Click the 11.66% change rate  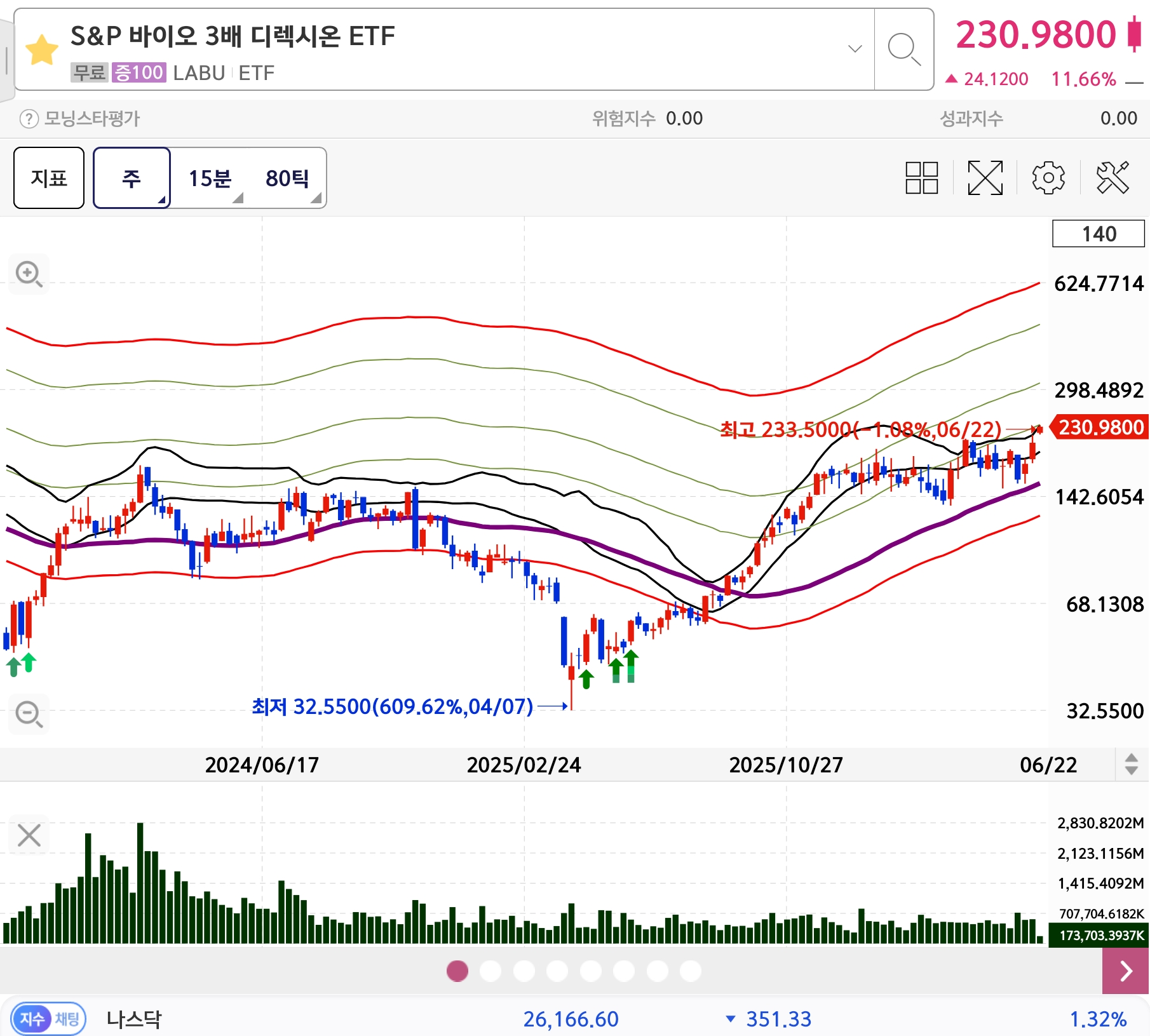tap(1083, 79)
